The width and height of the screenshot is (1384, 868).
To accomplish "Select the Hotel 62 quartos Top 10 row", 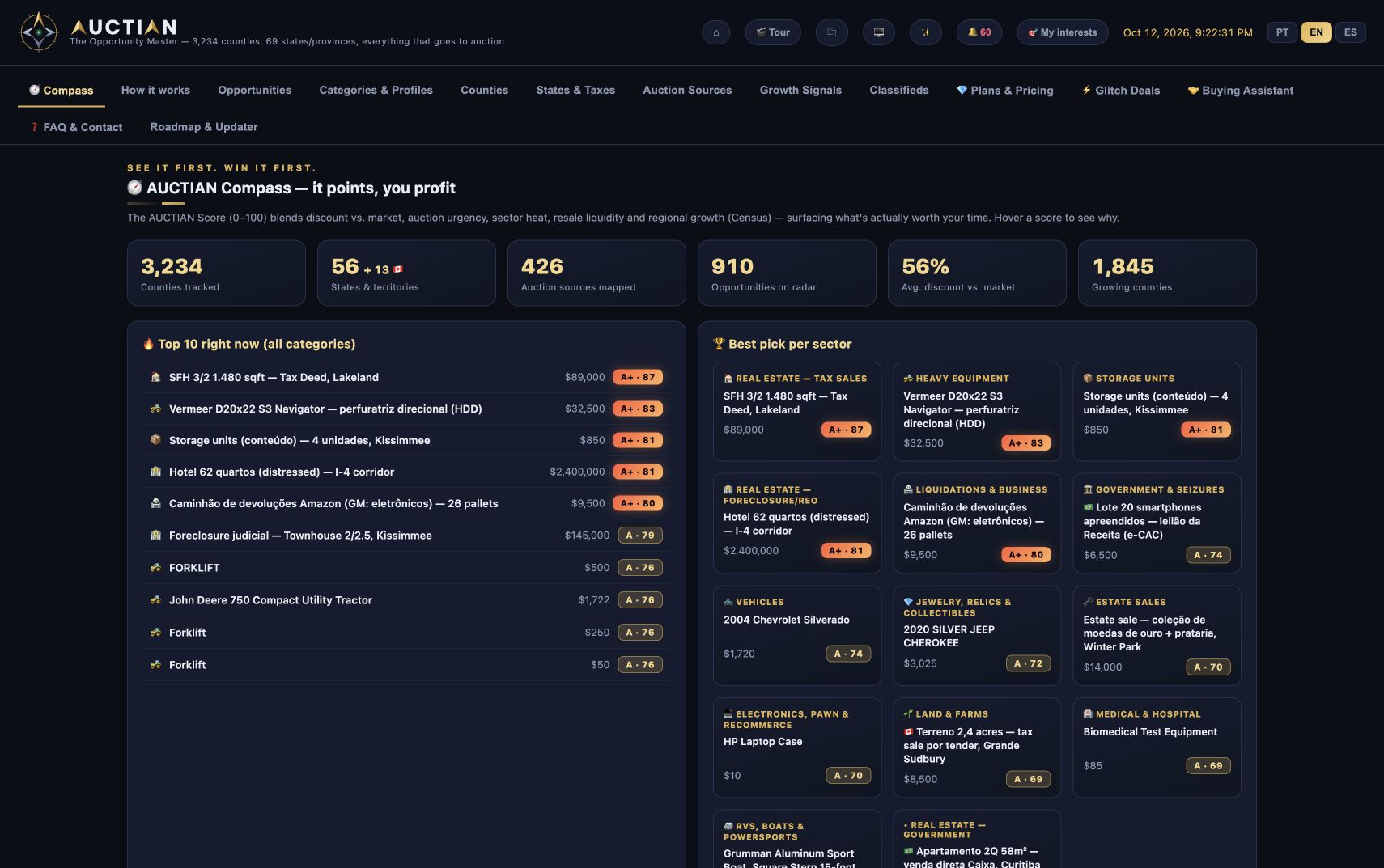I will pos(406,472).
